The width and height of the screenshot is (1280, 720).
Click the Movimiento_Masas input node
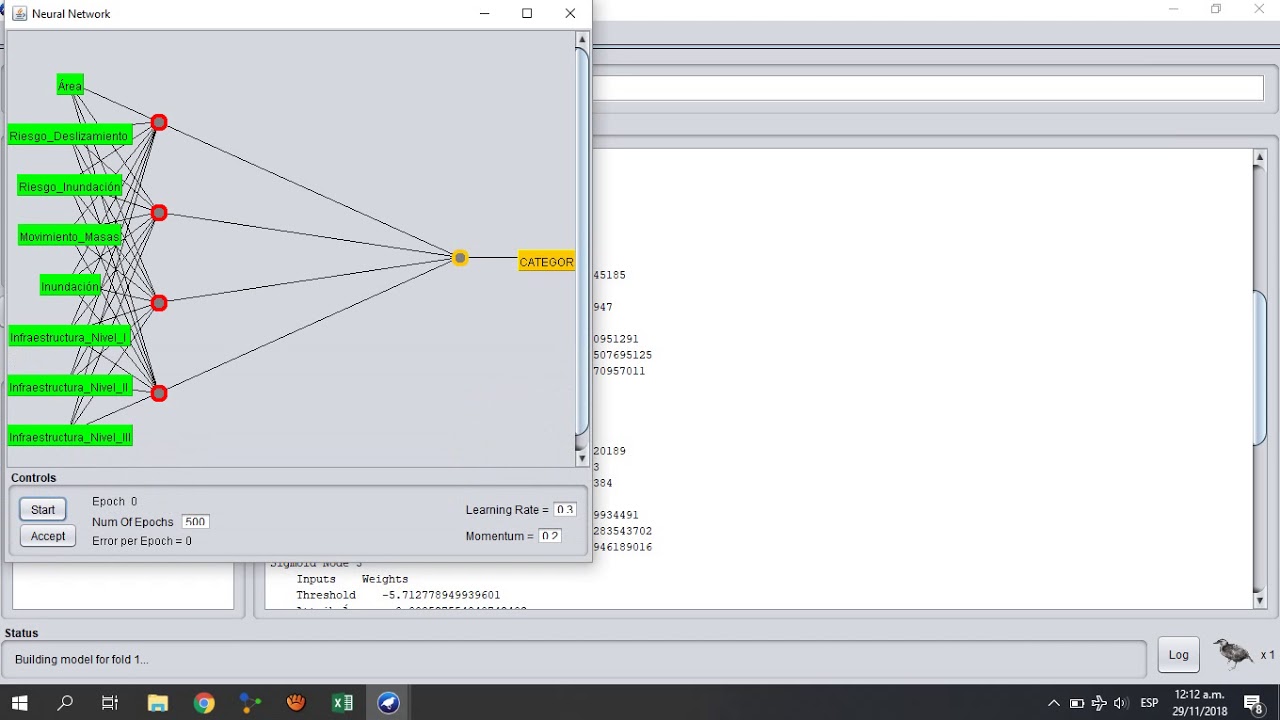pos(70,236)
